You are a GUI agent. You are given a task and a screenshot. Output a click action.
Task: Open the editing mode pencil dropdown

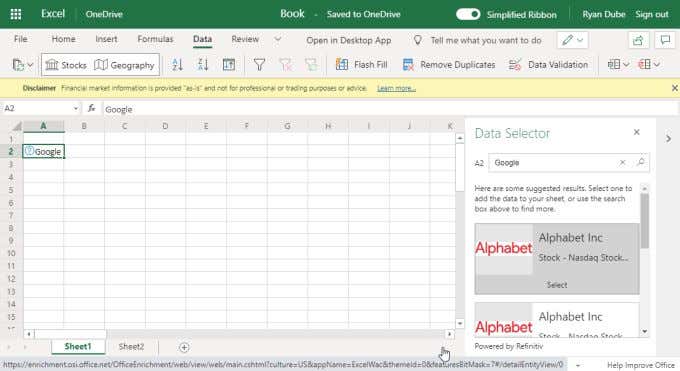(x=572, y=40)
